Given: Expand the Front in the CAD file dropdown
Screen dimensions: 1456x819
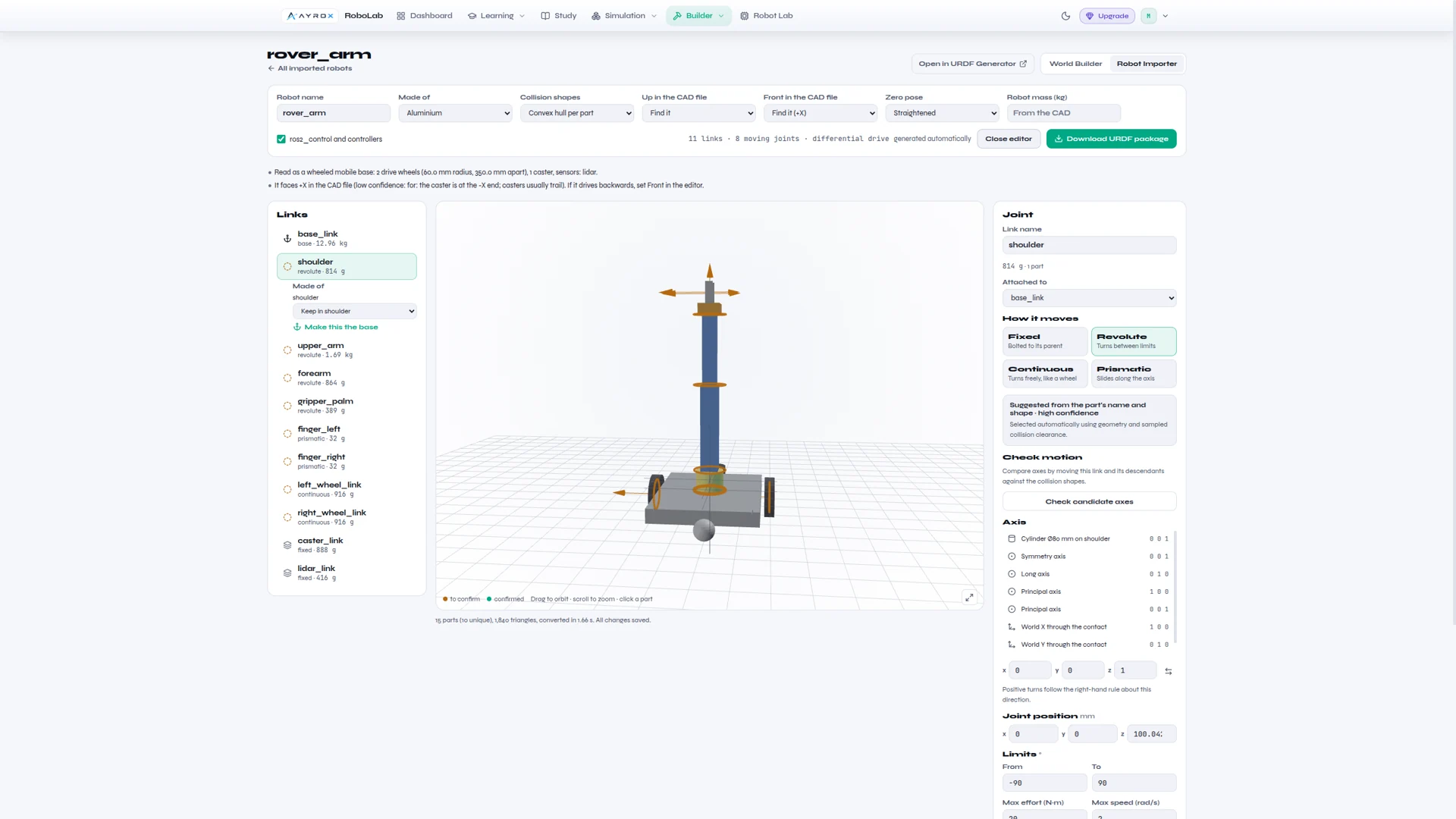Looking at the screenshot, I should (821, 113).
